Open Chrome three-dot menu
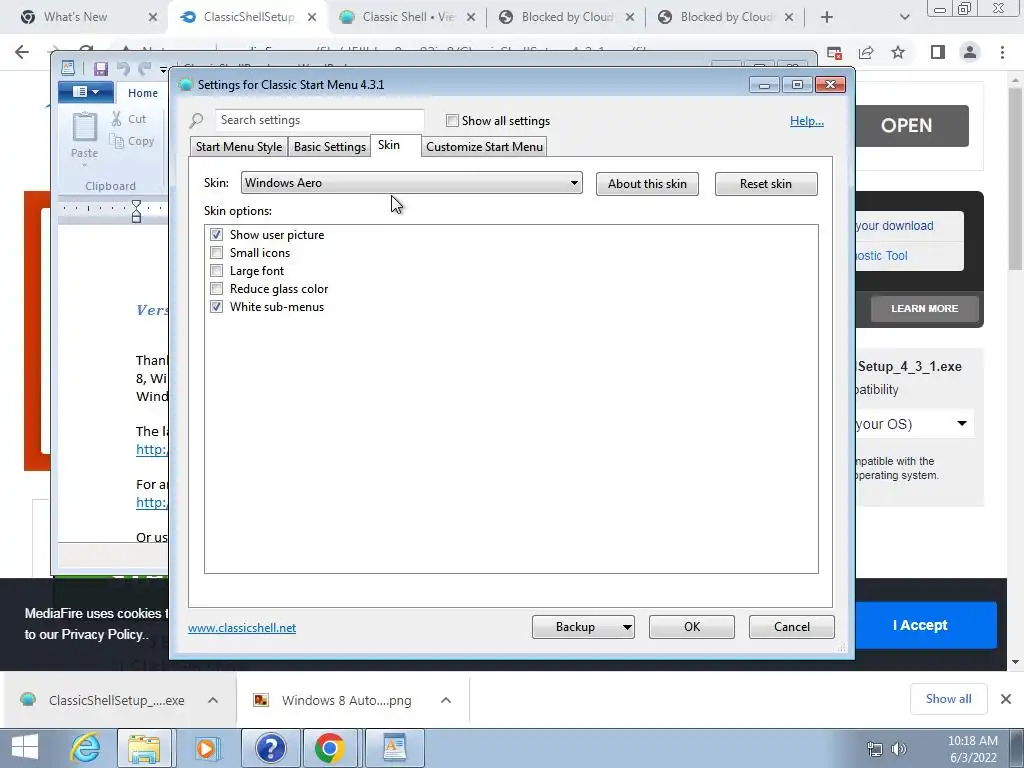 [x=1002, y=52]
